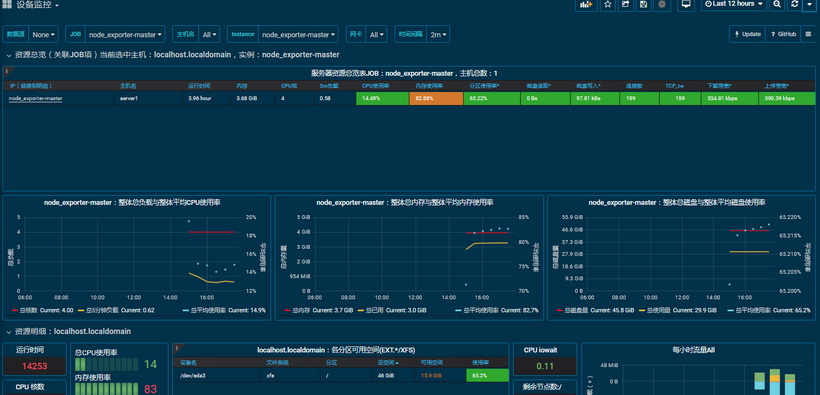This screenshot has height=395, width=820.
Task: Open the Last 12 hours time picker
Action: (x=734, y=4)
